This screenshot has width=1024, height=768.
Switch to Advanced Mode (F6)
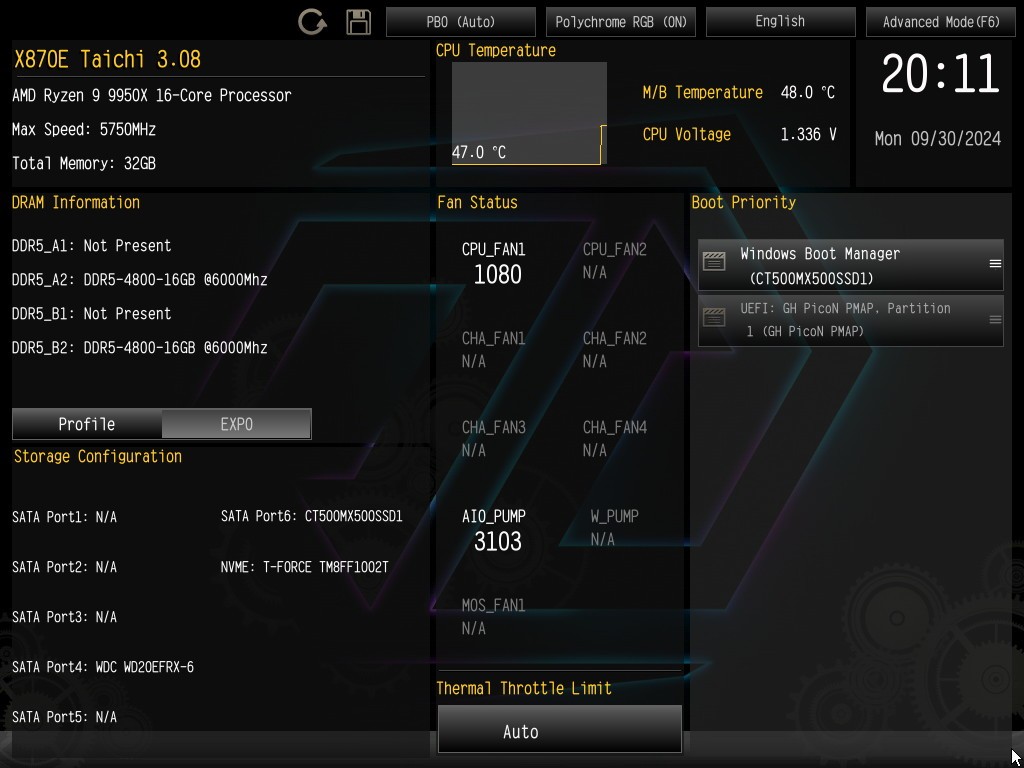pyautogui.click(x=941, y=22)
